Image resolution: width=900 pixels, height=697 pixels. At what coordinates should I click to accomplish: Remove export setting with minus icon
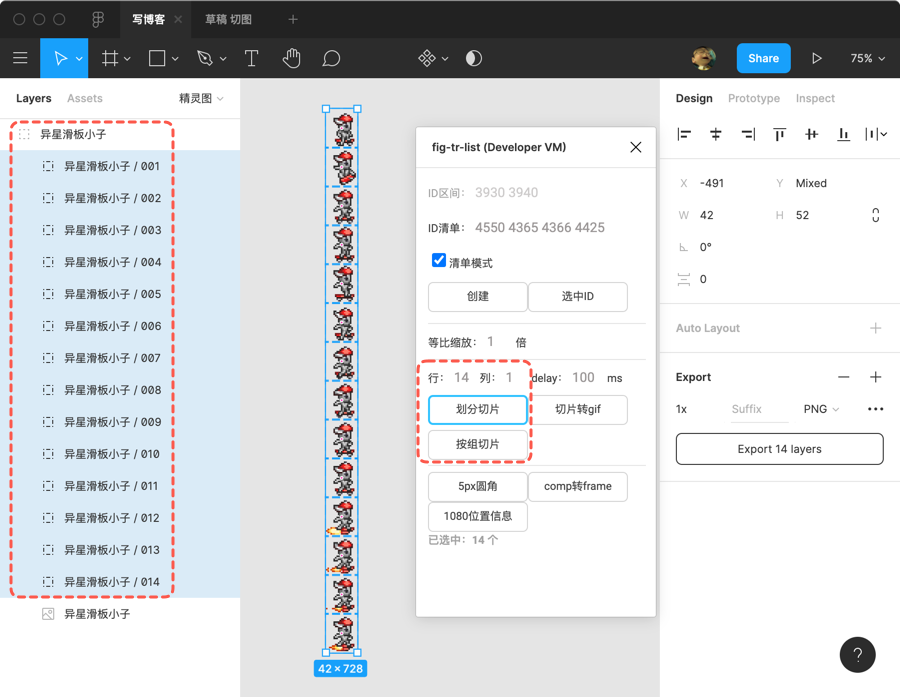[843, 377]
